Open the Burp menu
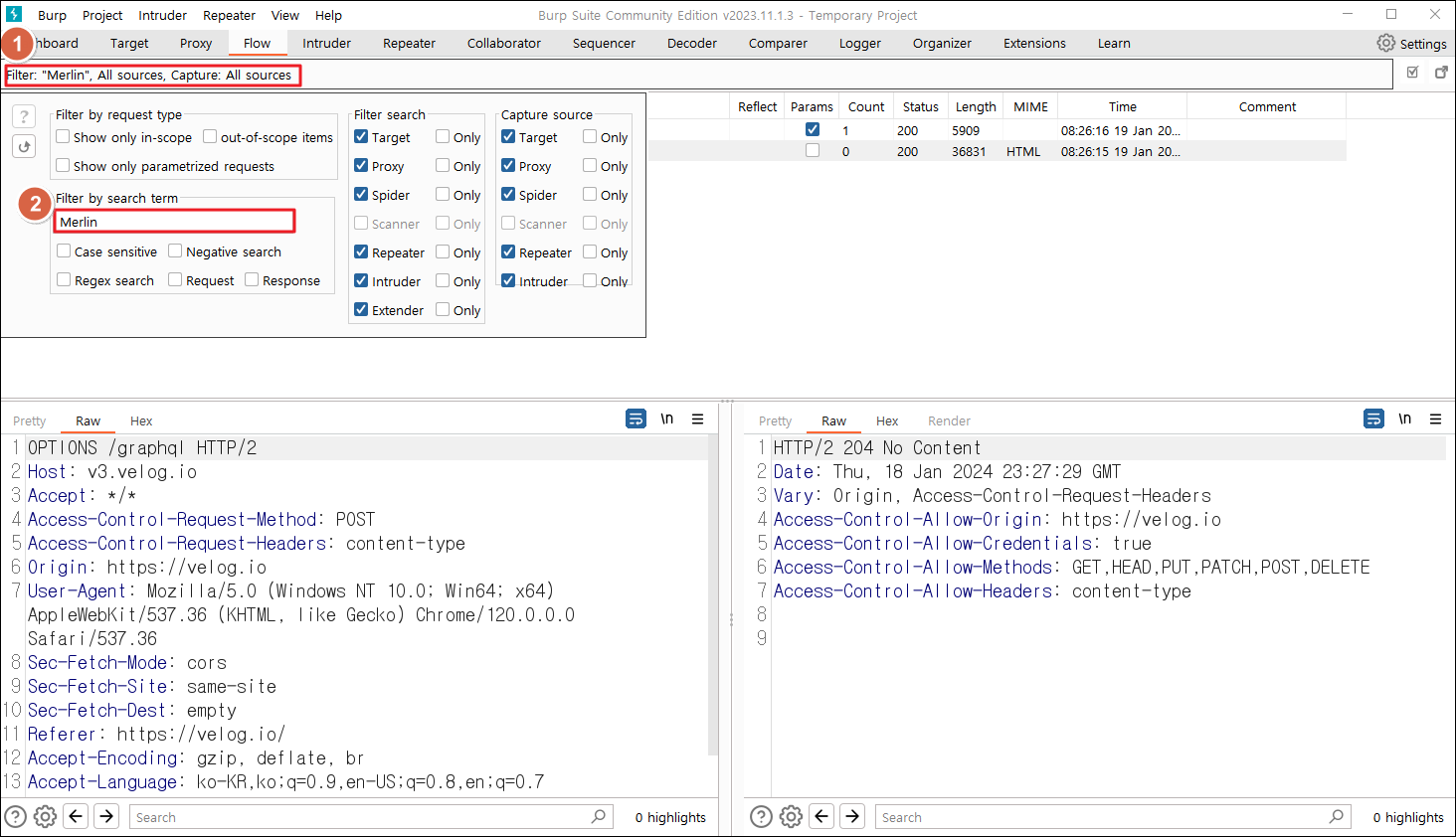The image size is (1456, 837). [x=52, y=15]
